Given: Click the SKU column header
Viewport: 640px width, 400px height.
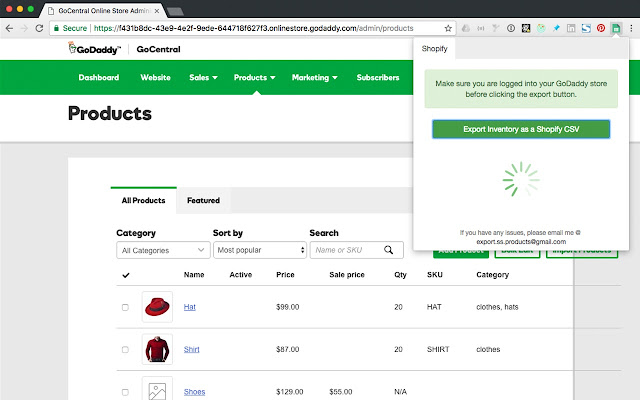Looking at the screenshot, I should [435, 275].
